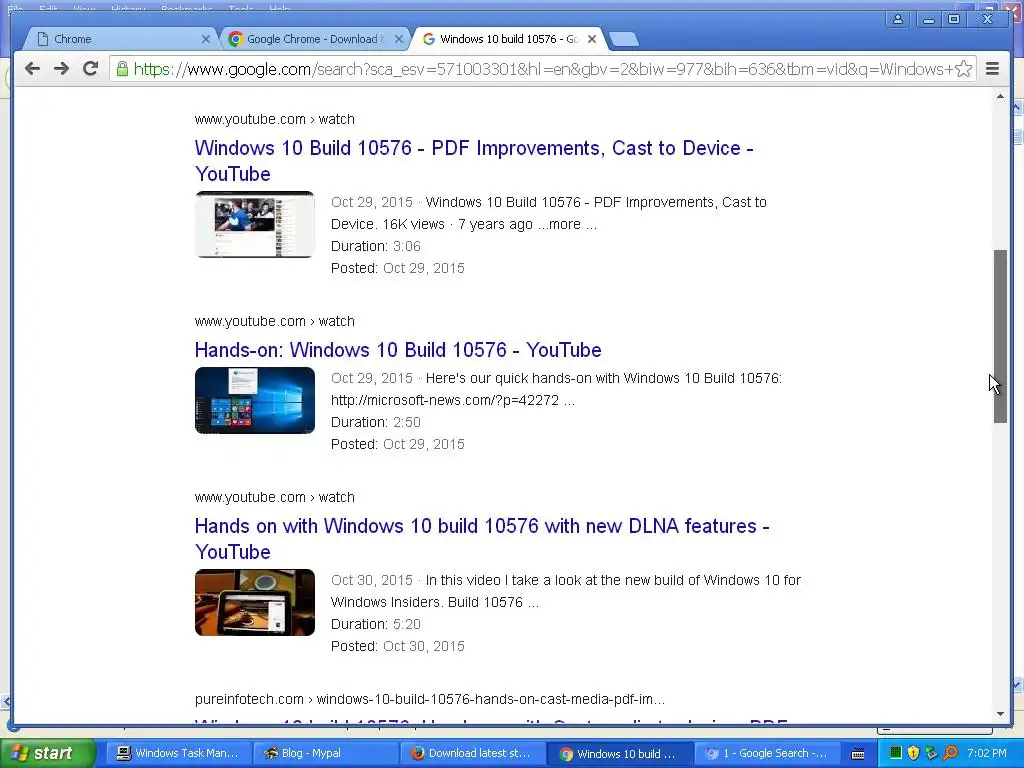This screenshot has height=768, width=1024.
Task: Click 'Duration: 5:20' text
Action: tap(376, 624)
